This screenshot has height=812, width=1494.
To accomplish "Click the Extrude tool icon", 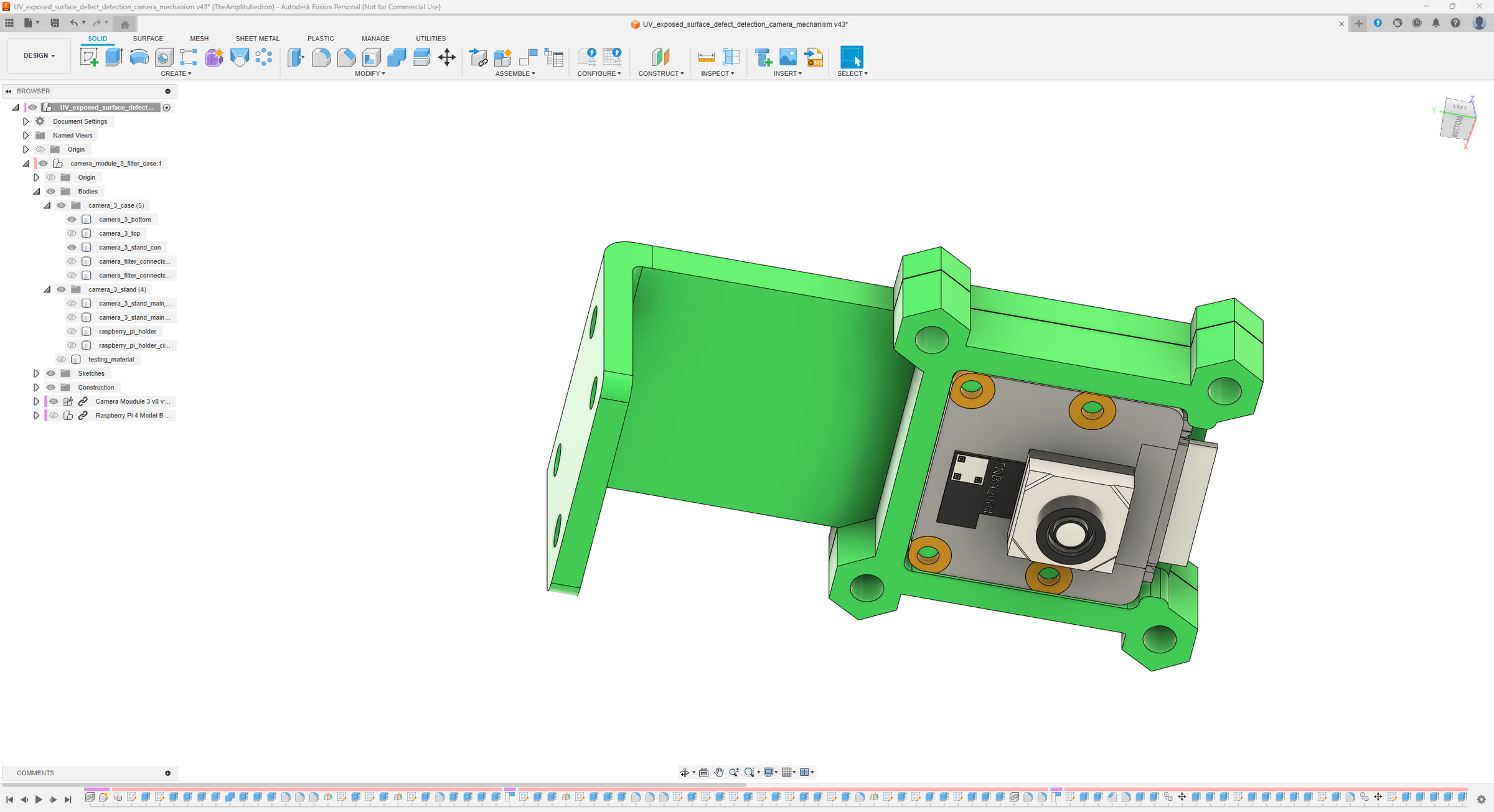I will click(114, 57).
